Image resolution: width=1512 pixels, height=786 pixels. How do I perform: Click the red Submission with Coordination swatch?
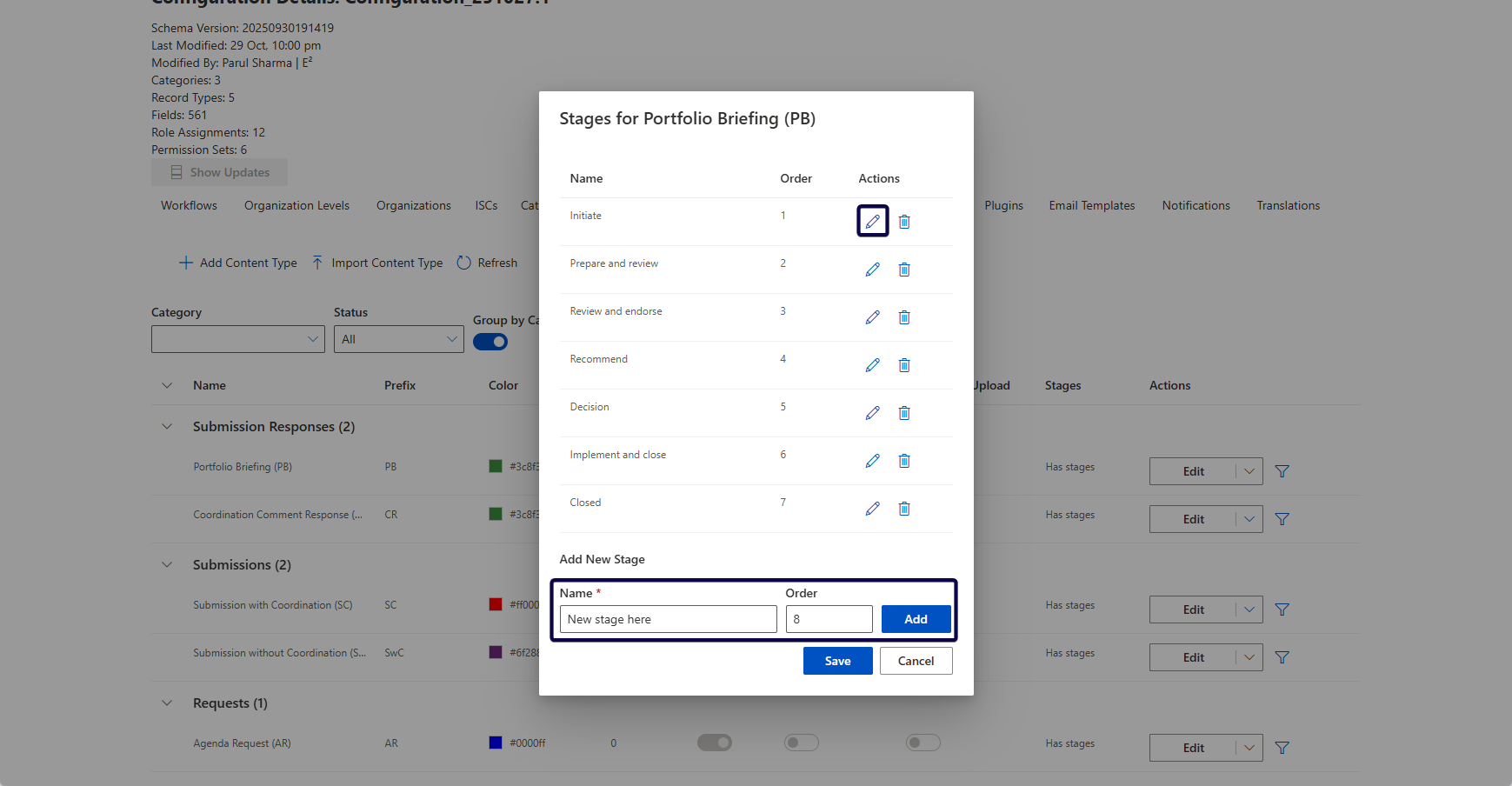coord(496,604)
